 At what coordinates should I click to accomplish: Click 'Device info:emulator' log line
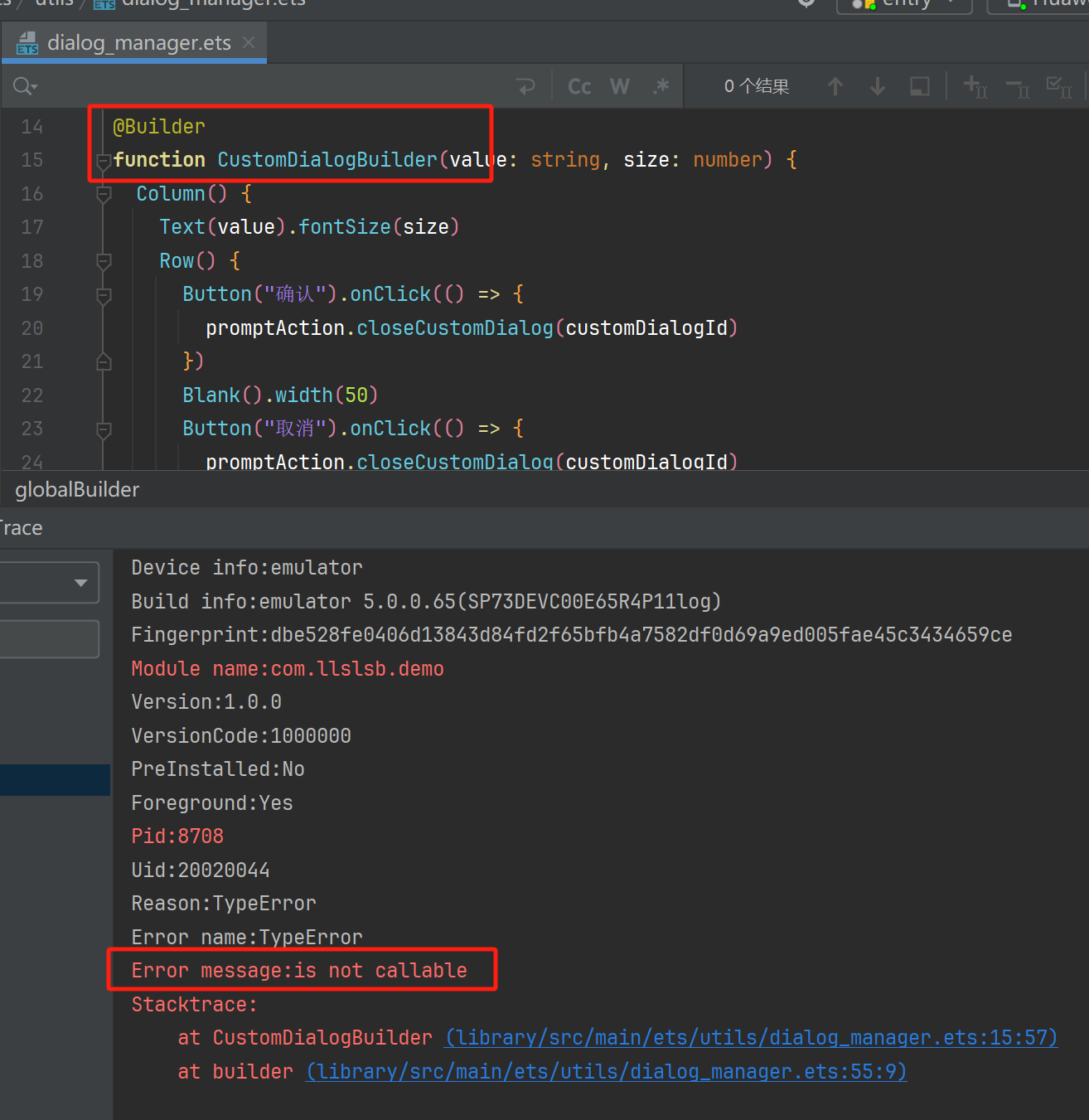(247, 568)
